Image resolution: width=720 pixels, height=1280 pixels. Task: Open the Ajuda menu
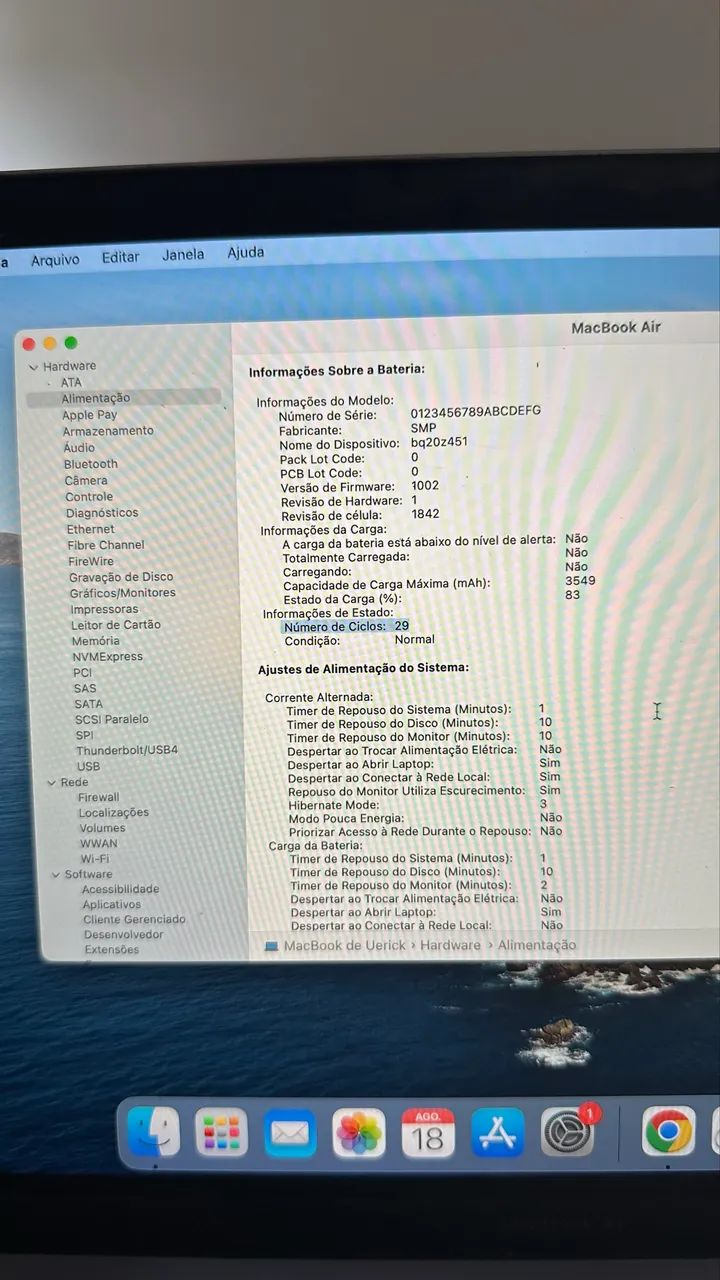pos(246,252)
